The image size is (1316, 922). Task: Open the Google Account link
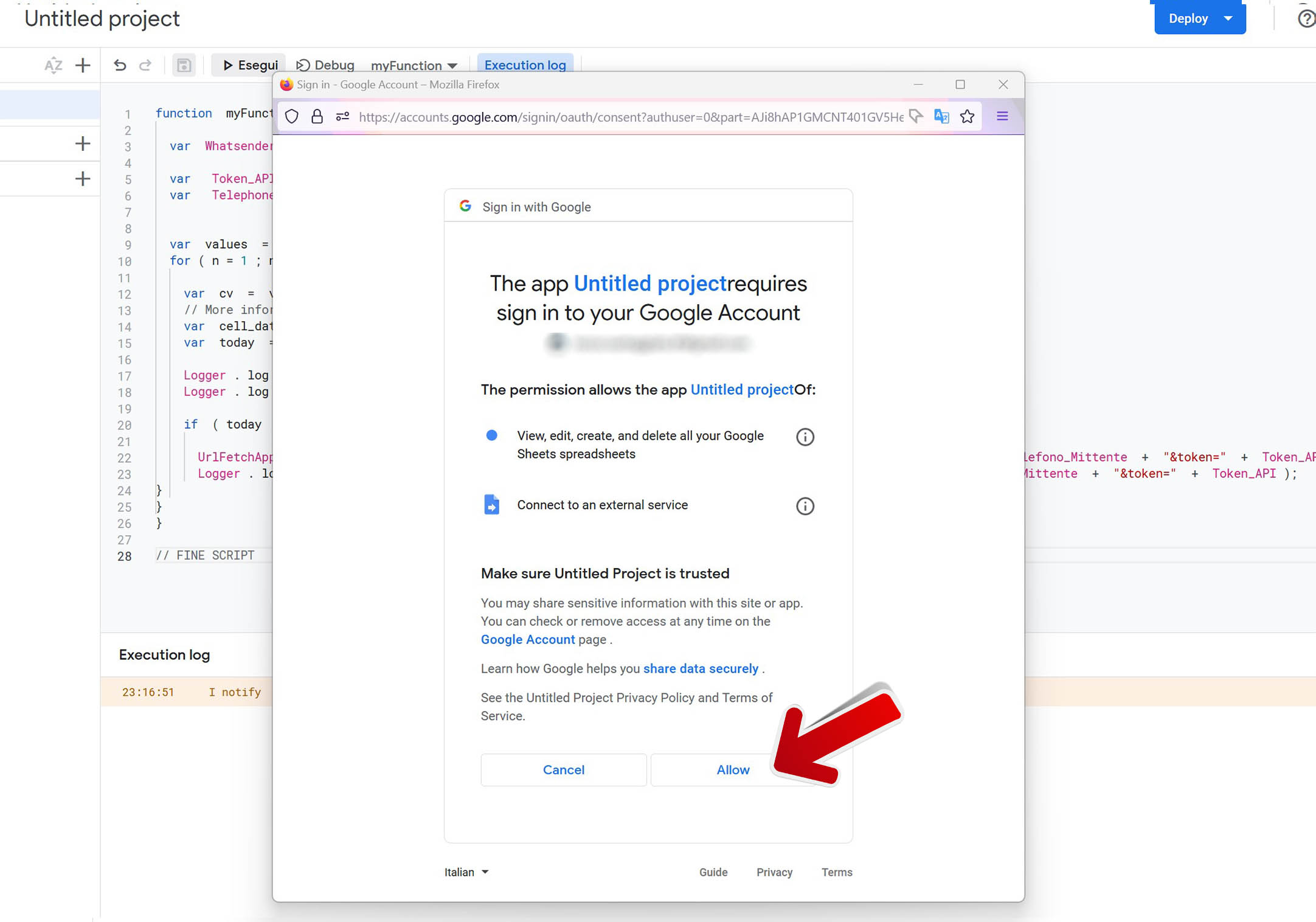click(x=527, y=639)
